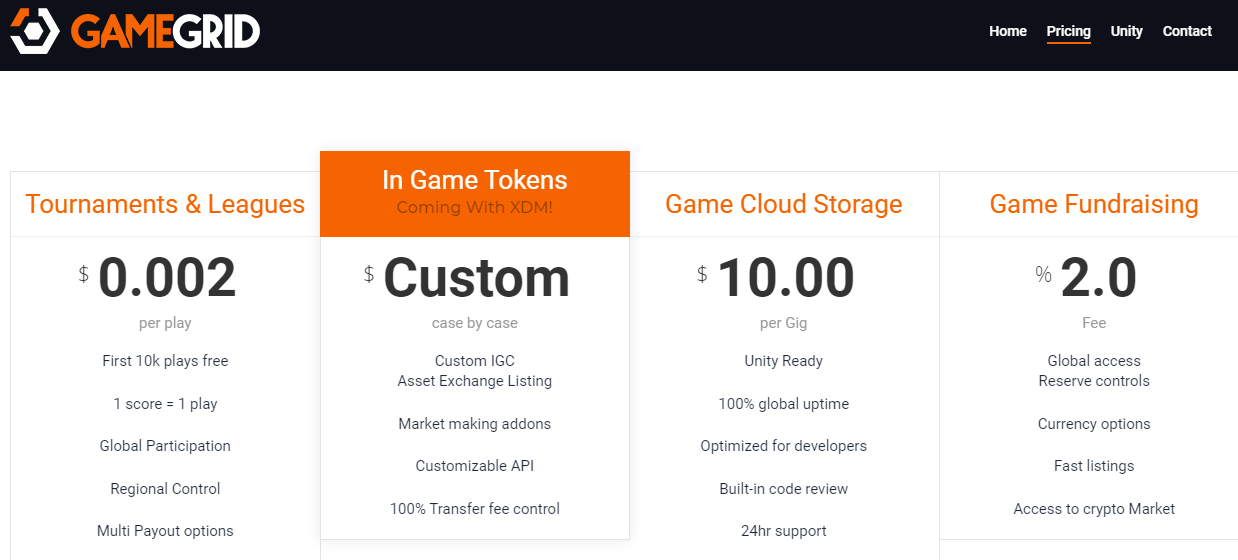The height and width of the screenshot is (560, 1238).
Task: Open the Home menu item
Action: [x=1008, y=31]
